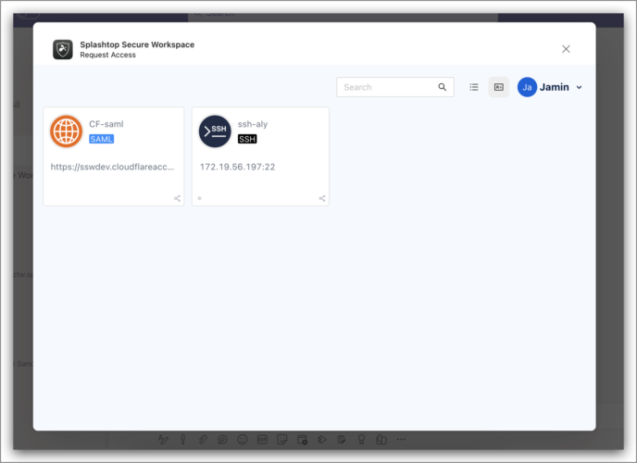Click schedule meeting icon in Teams toolbar
This screenshot has width=637, height=463.
302,439
